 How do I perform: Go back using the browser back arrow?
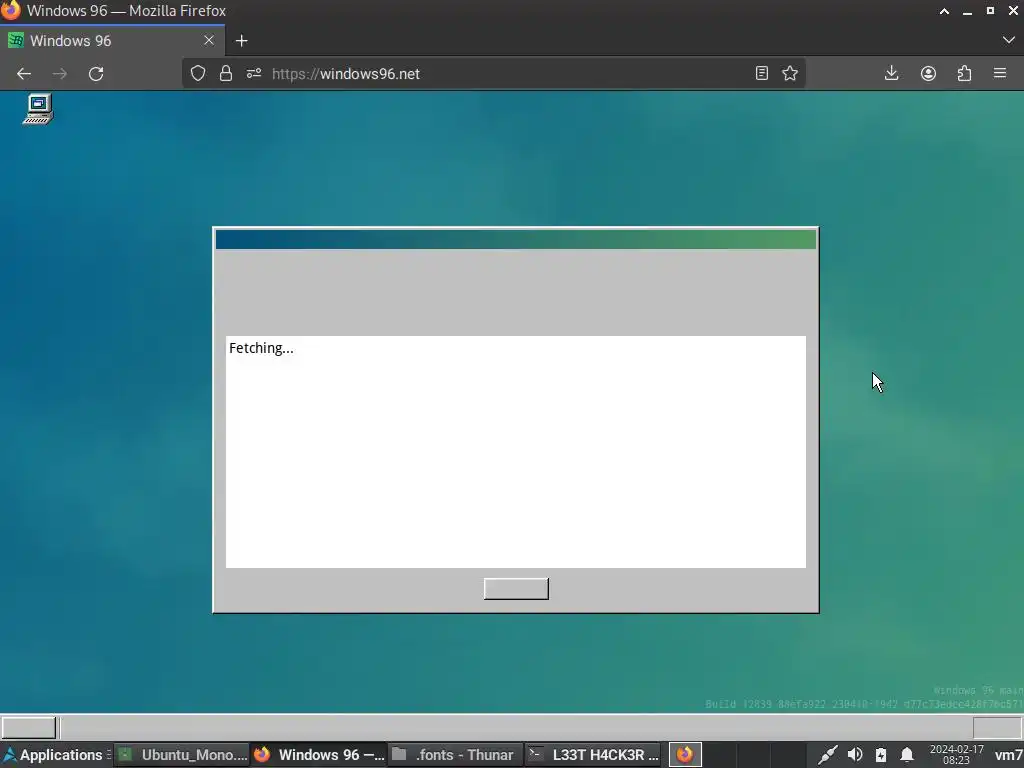(x=24, y=74)
